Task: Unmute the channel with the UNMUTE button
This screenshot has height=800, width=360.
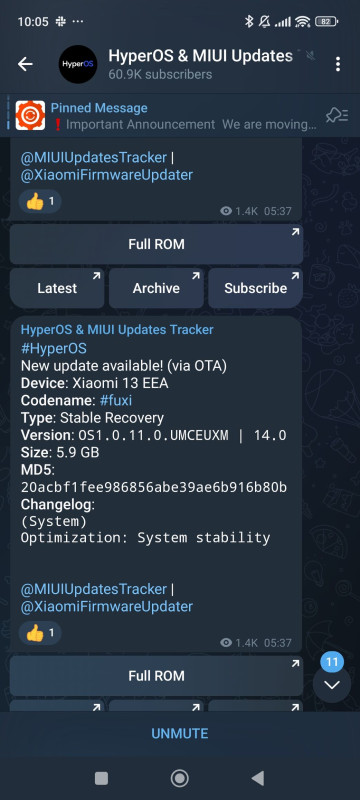Action: point(180,734)
